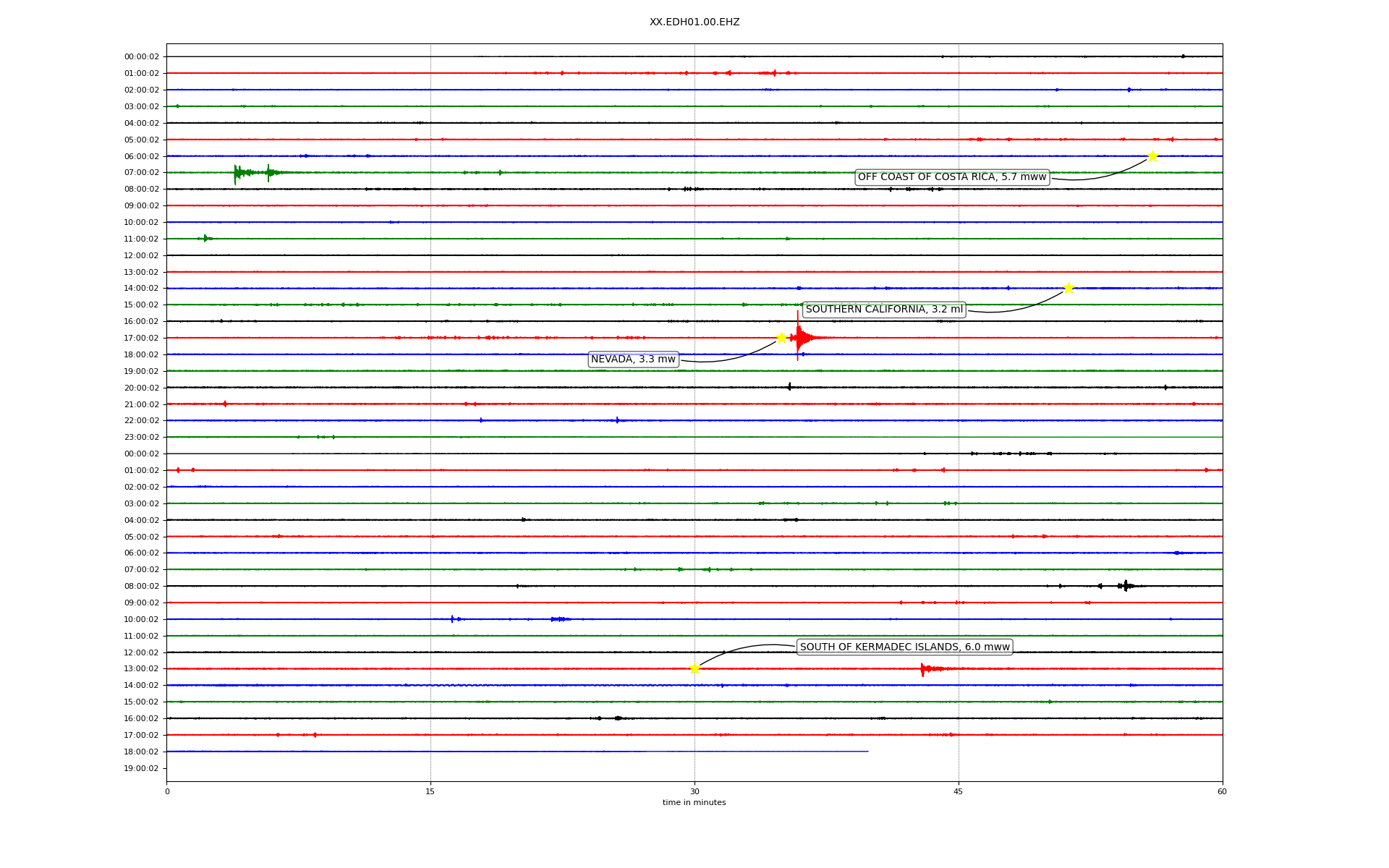Viewport: 1389px width, 868px height.
Task: Click the 15 minute x-axis tick label
Action: point(430,791)
